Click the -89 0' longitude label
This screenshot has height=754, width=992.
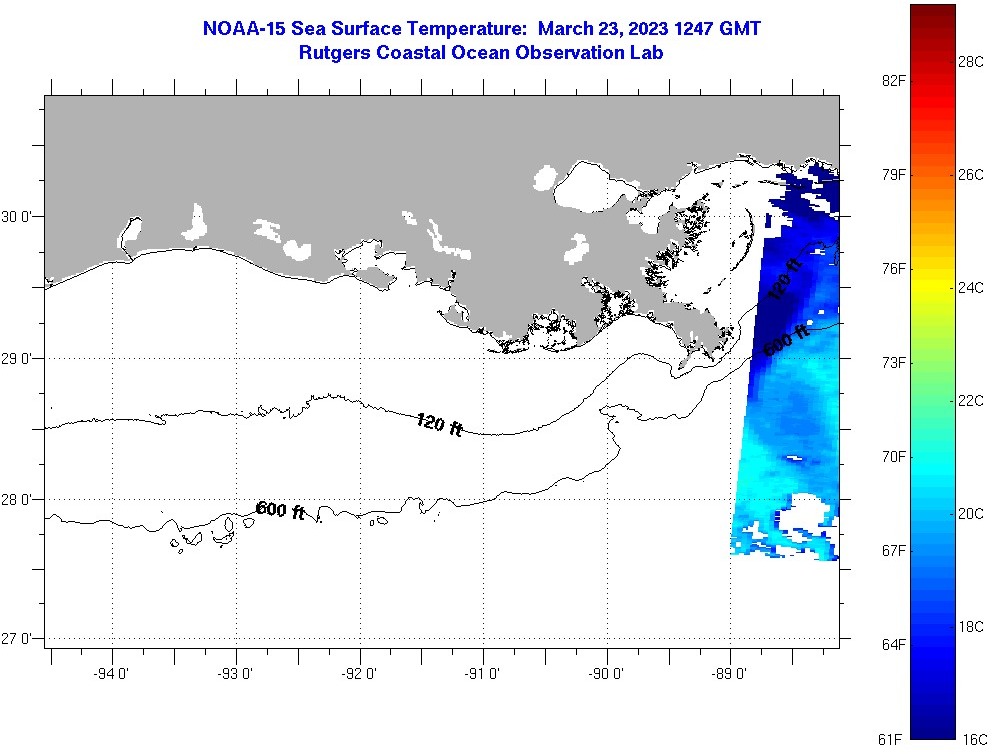coord(729,674)
